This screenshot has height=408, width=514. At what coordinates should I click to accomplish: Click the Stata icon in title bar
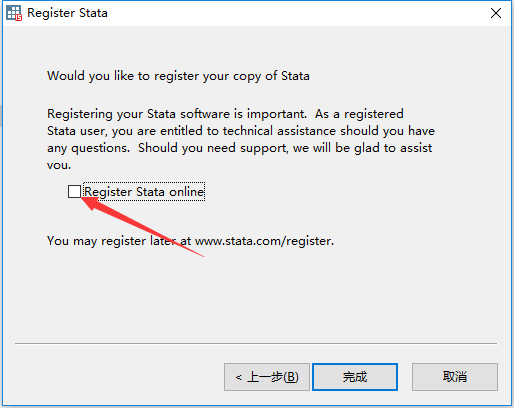point(14,13)
